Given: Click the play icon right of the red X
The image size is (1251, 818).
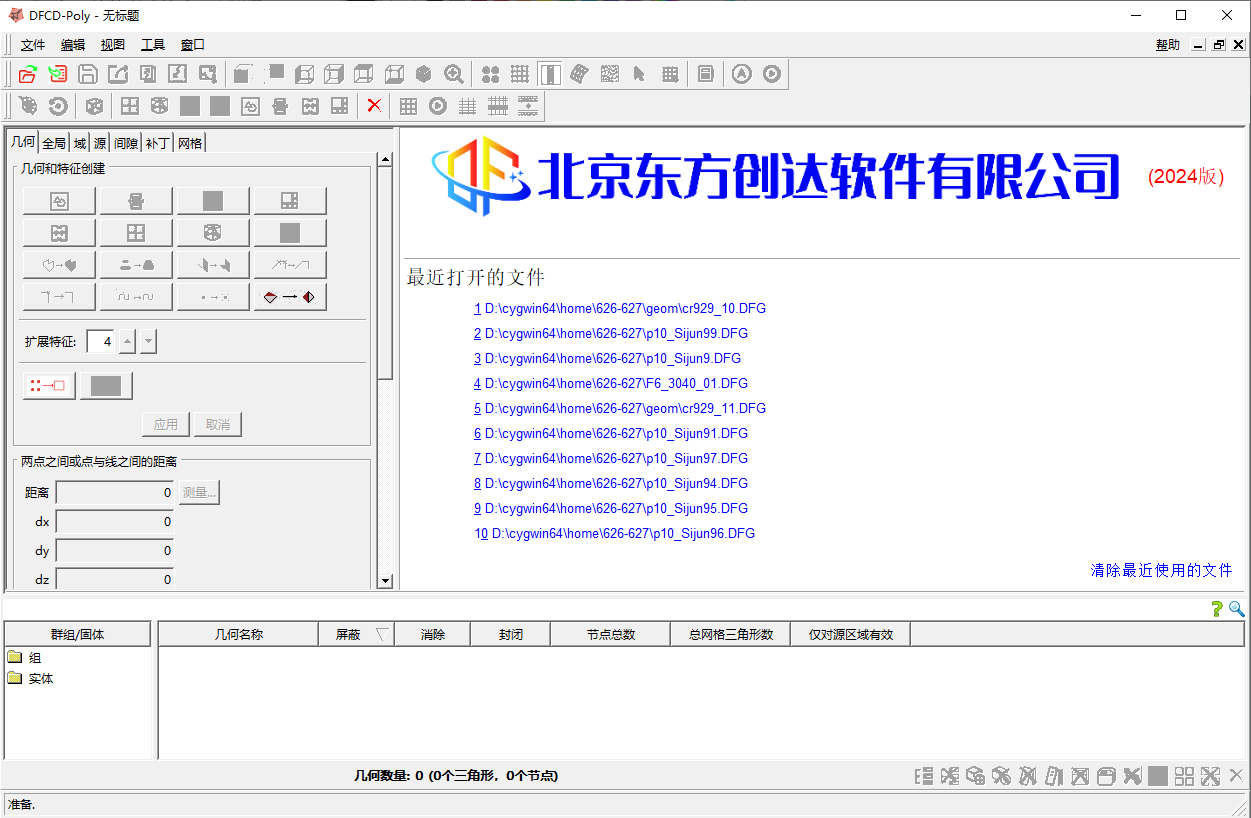Looking at the screenshot, I should (438, 106).
